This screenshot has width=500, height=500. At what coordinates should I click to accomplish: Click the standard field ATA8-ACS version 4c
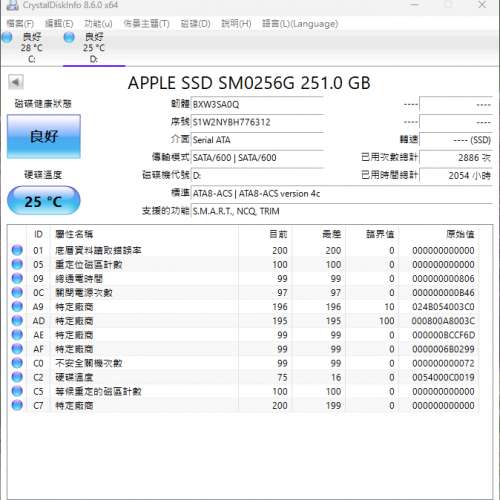click(342, 193)
